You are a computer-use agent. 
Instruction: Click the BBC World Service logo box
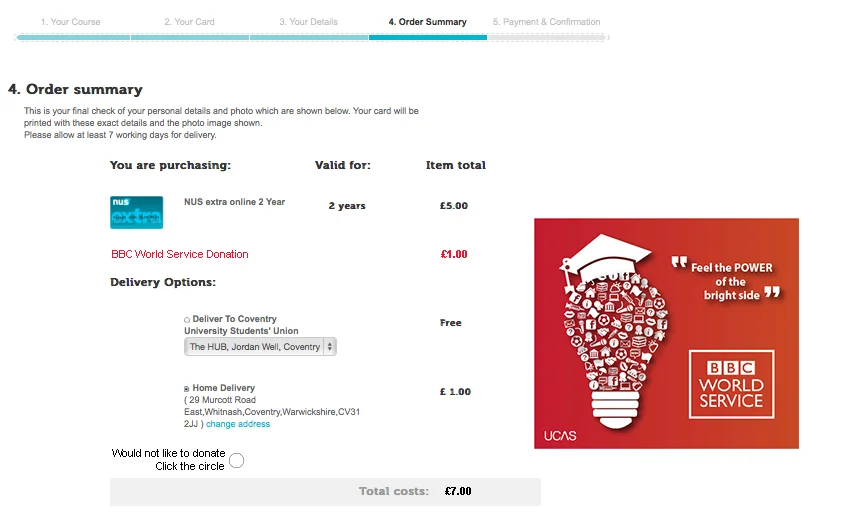click(731, 384)
